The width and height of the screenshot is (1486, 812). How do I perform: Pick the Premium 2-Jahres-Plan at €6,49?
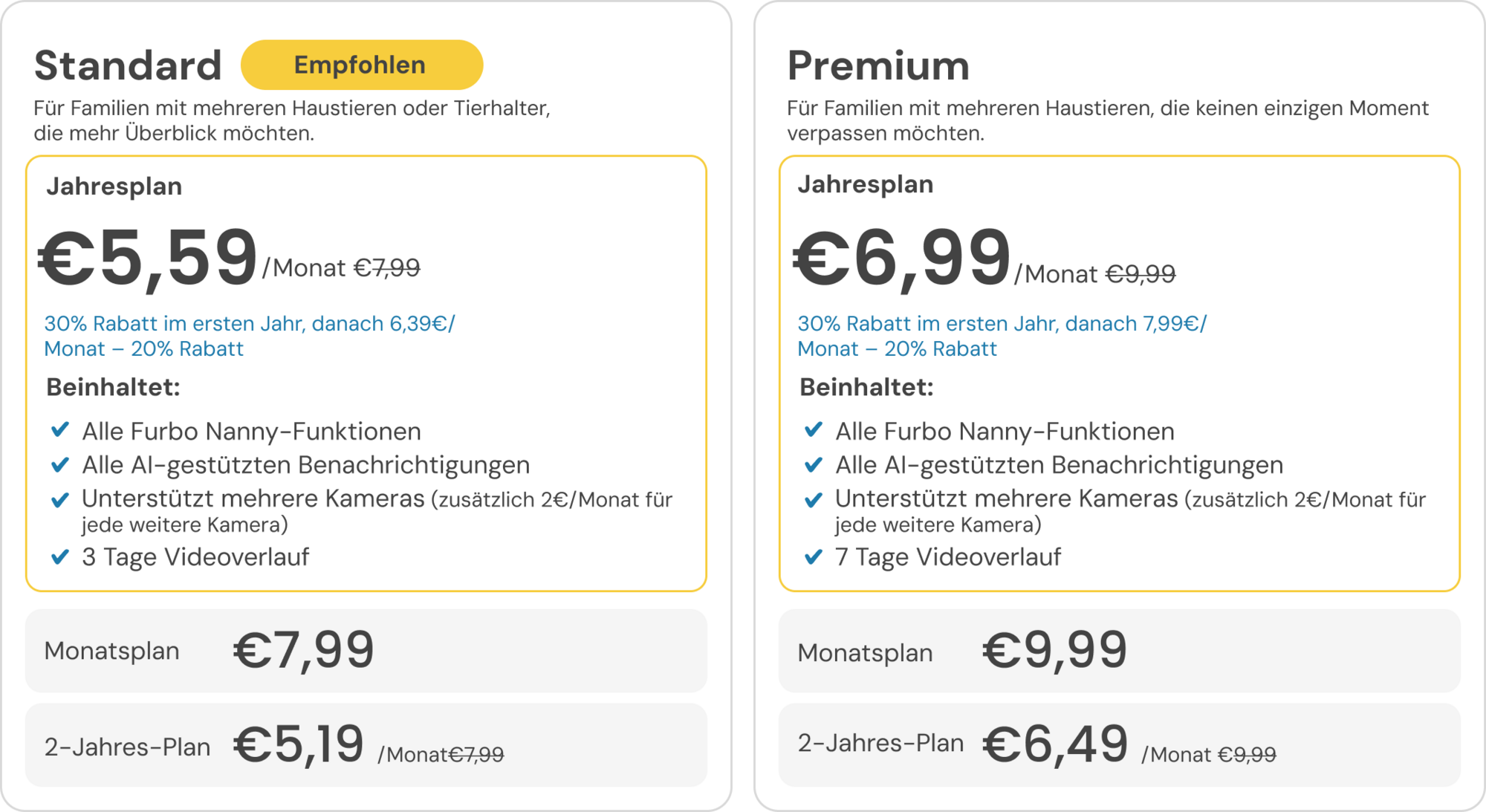[1118, 745]
